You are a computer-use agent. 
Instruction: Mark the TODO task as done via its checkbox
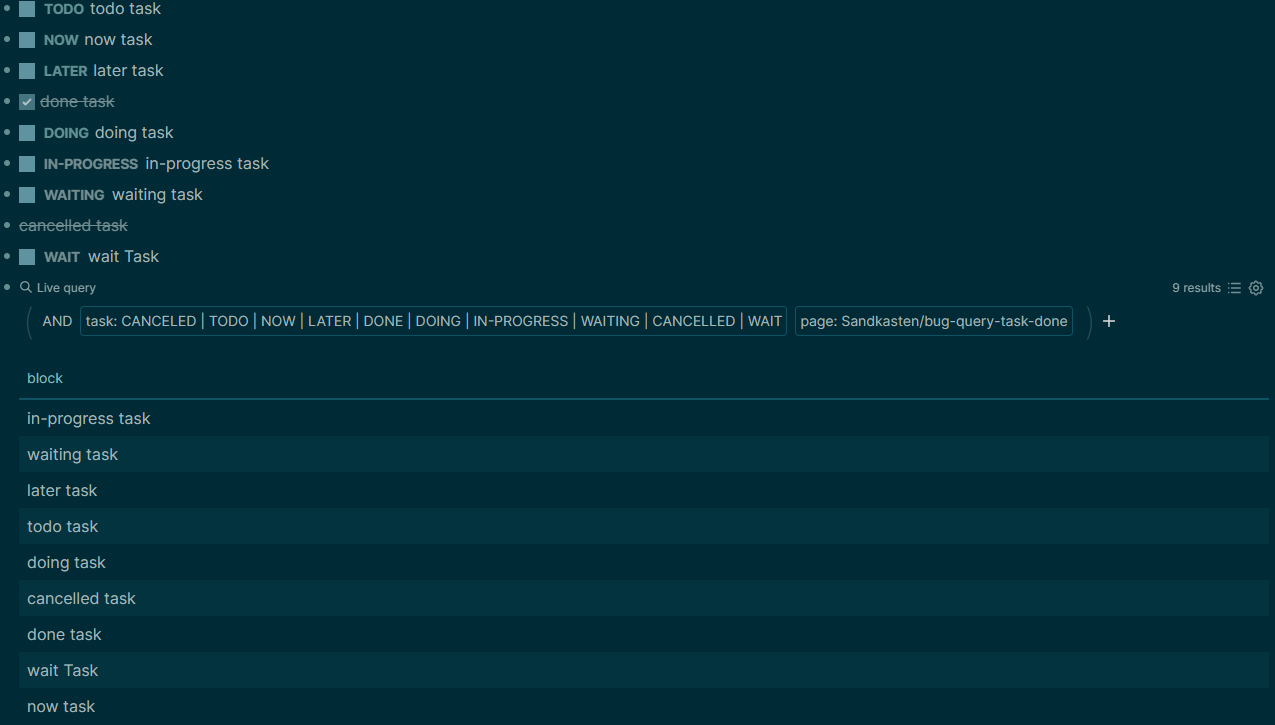pos(26,8)
